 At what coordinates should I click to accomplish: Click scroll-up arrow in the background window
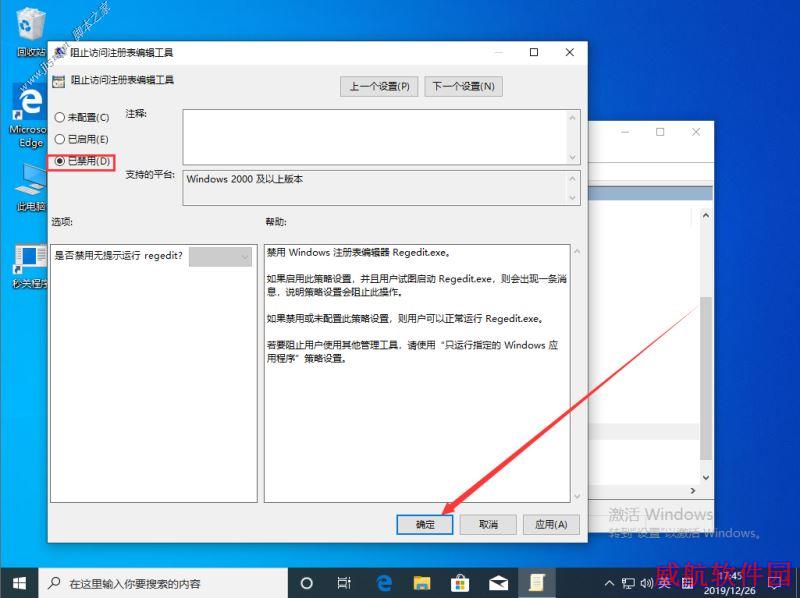click(706, 215)
